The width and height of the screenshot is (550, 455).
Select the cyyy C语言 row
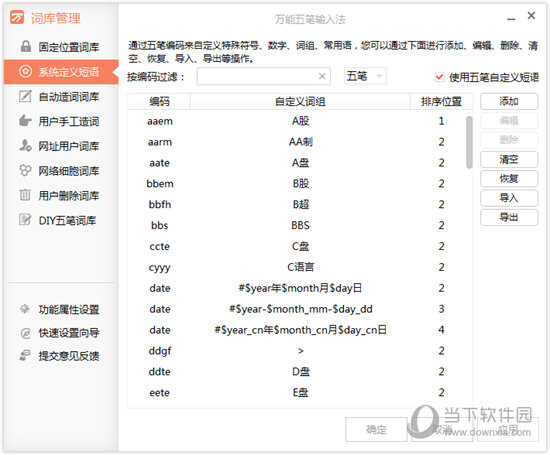tap(297, 267)
